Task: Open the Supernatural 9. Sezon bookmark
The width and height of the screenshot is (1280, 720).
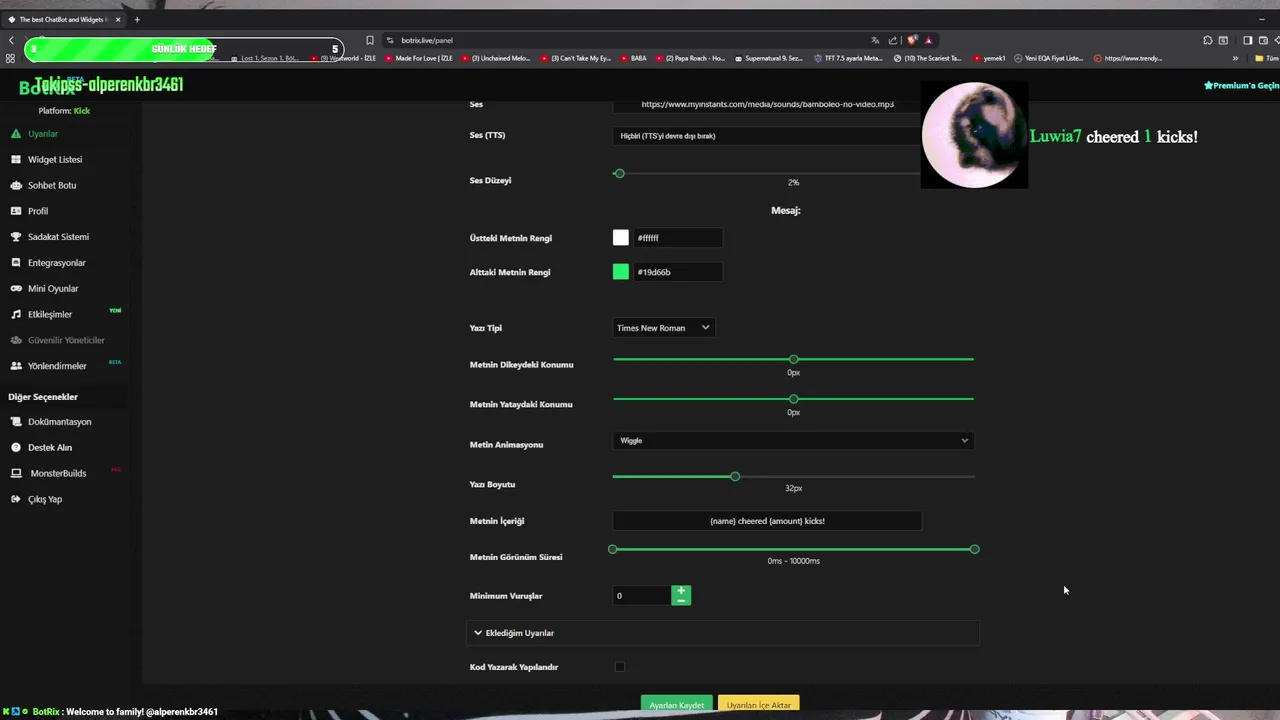Action: pos(768,58)
